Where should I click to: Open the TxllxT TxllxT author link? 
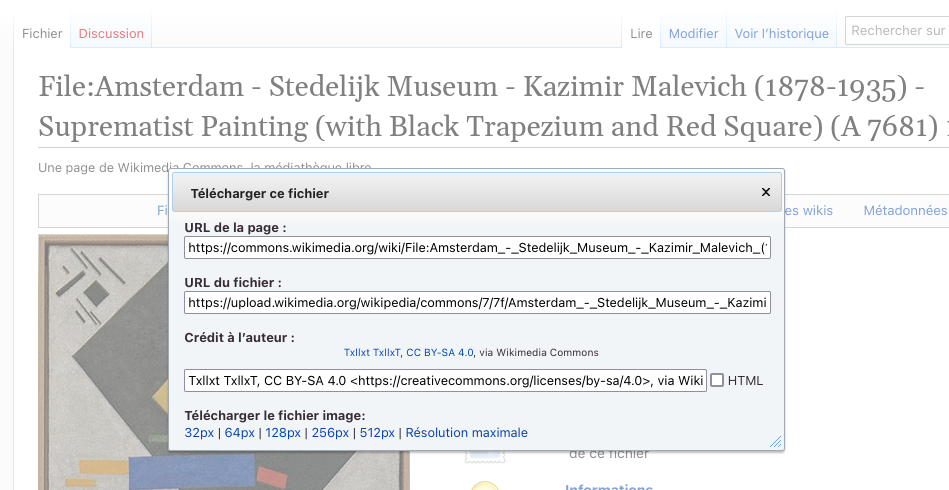372,353
